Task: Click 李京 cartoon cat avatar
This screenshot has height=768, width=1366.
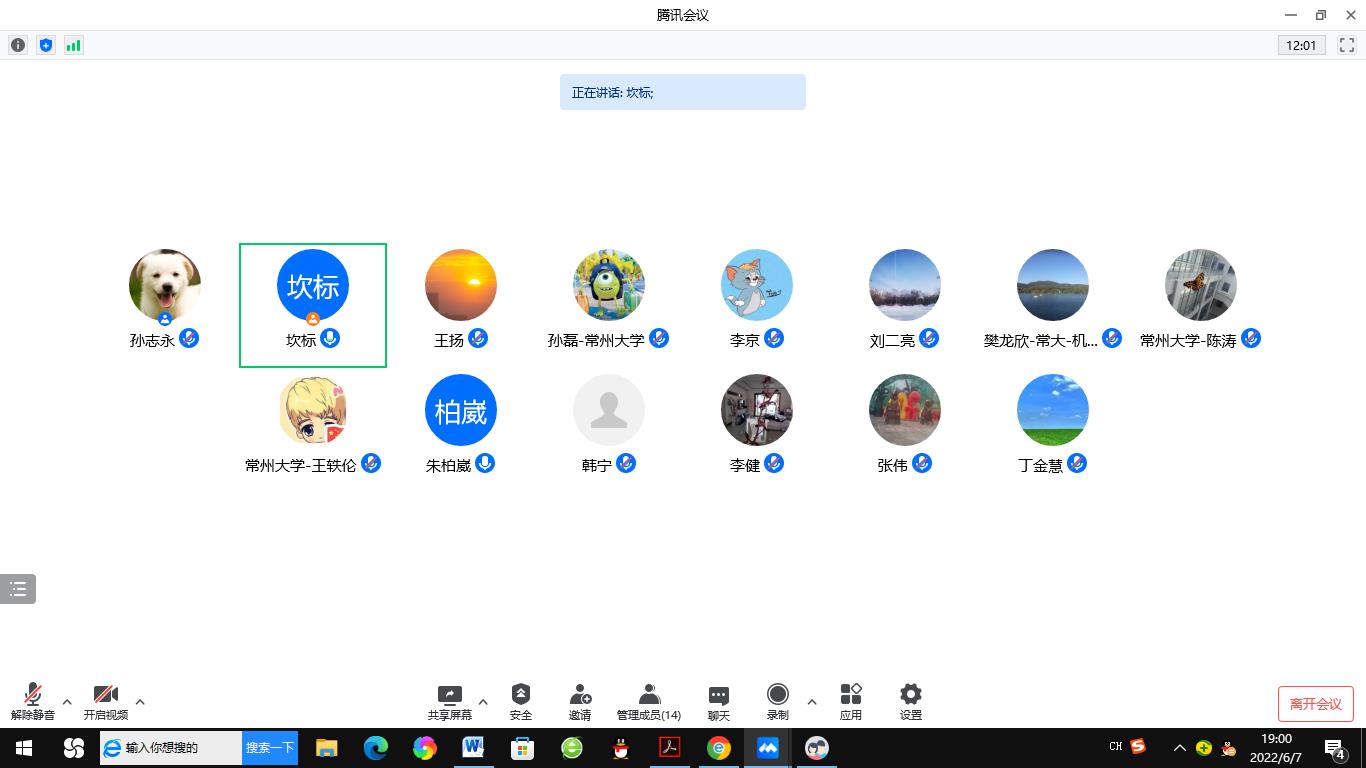Action: point(757,285)
